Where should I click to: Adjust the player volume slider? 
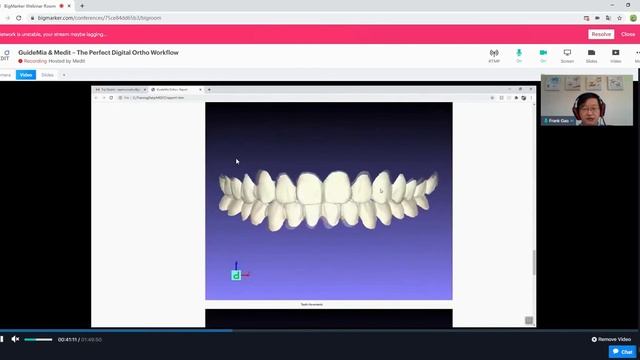[x=38, y=340]
